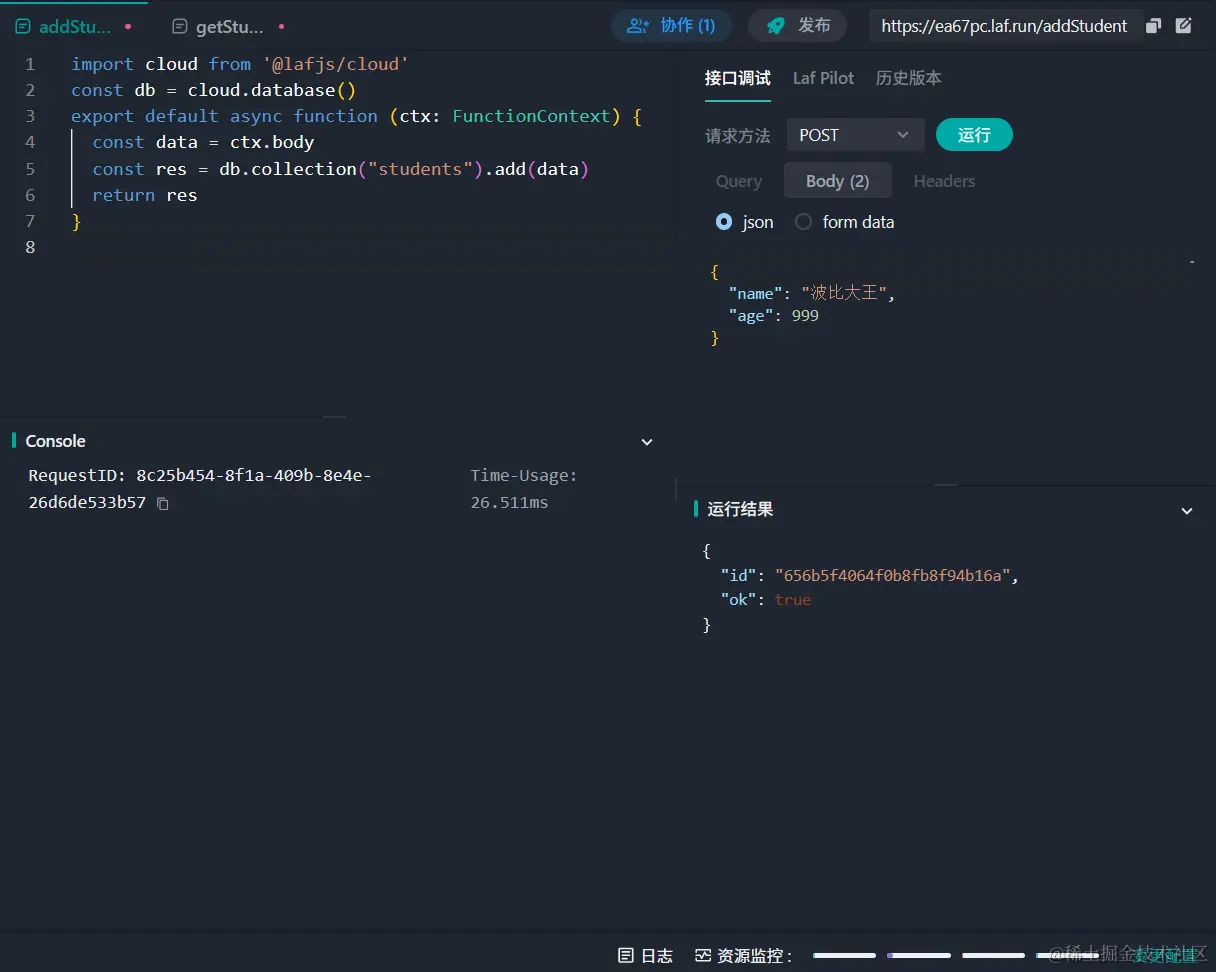This screenshot has height=972, width=1216.
Task: Collapse the Console panel chevron
Action: coord(647,442)
